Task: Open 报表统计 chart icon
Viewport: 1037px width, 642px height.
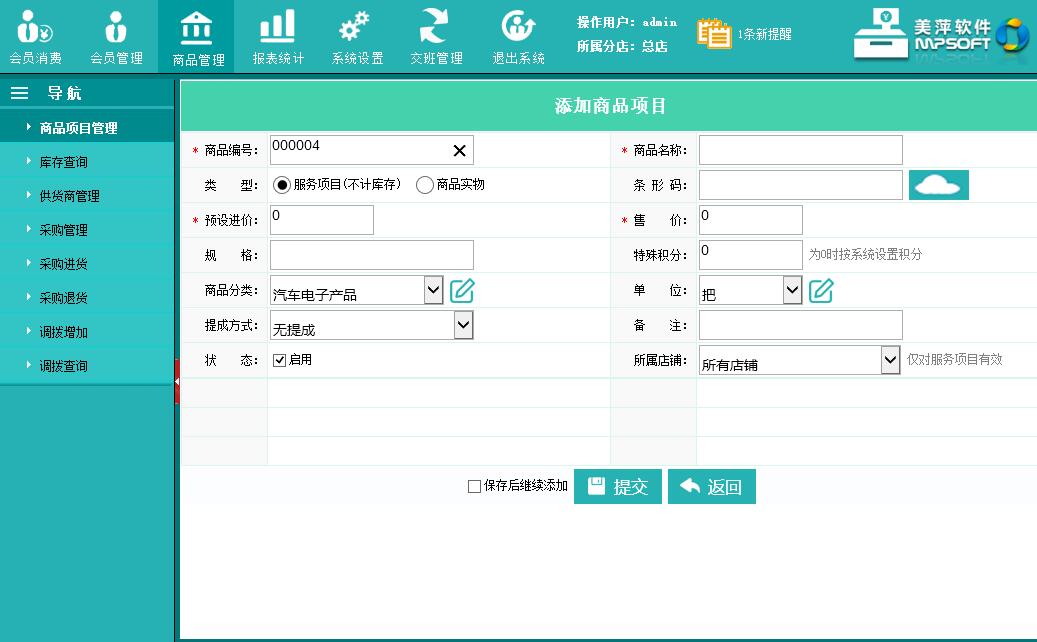Action: tap(277, 27)
